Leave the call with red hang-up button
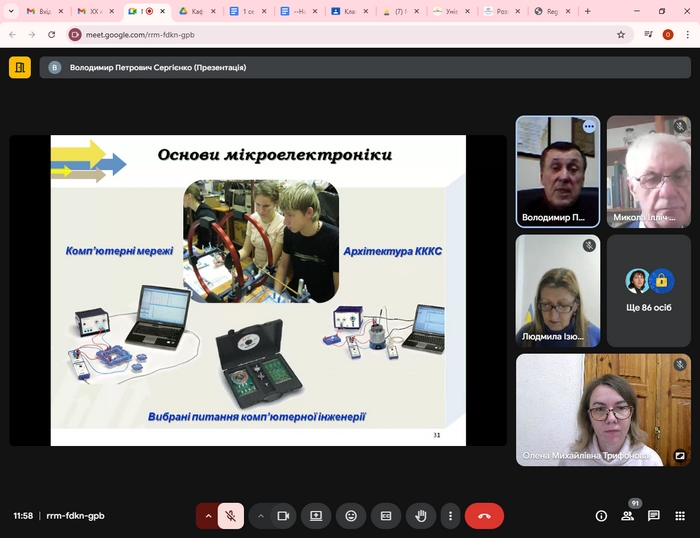 484,516
